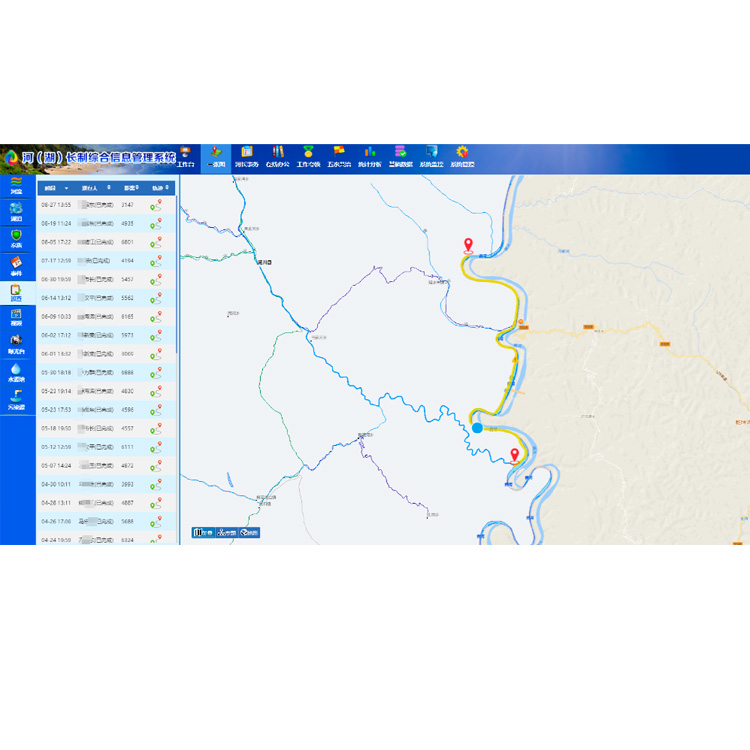Show track for the 04-30 10:11 patrol
This screenshot has height=750, width=750.
pyautogui.click(x=156, y=484)
